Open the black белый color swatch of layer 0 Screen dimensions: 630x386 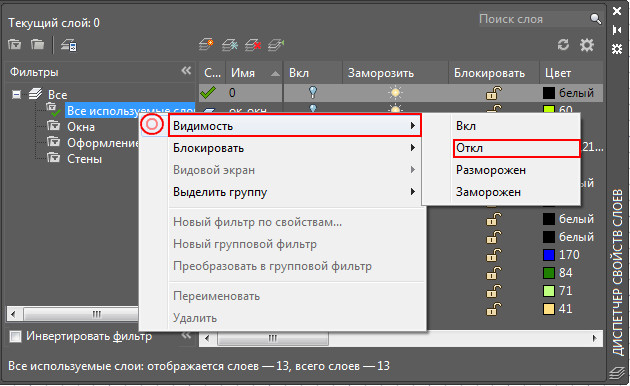click(x=549, y=93)
